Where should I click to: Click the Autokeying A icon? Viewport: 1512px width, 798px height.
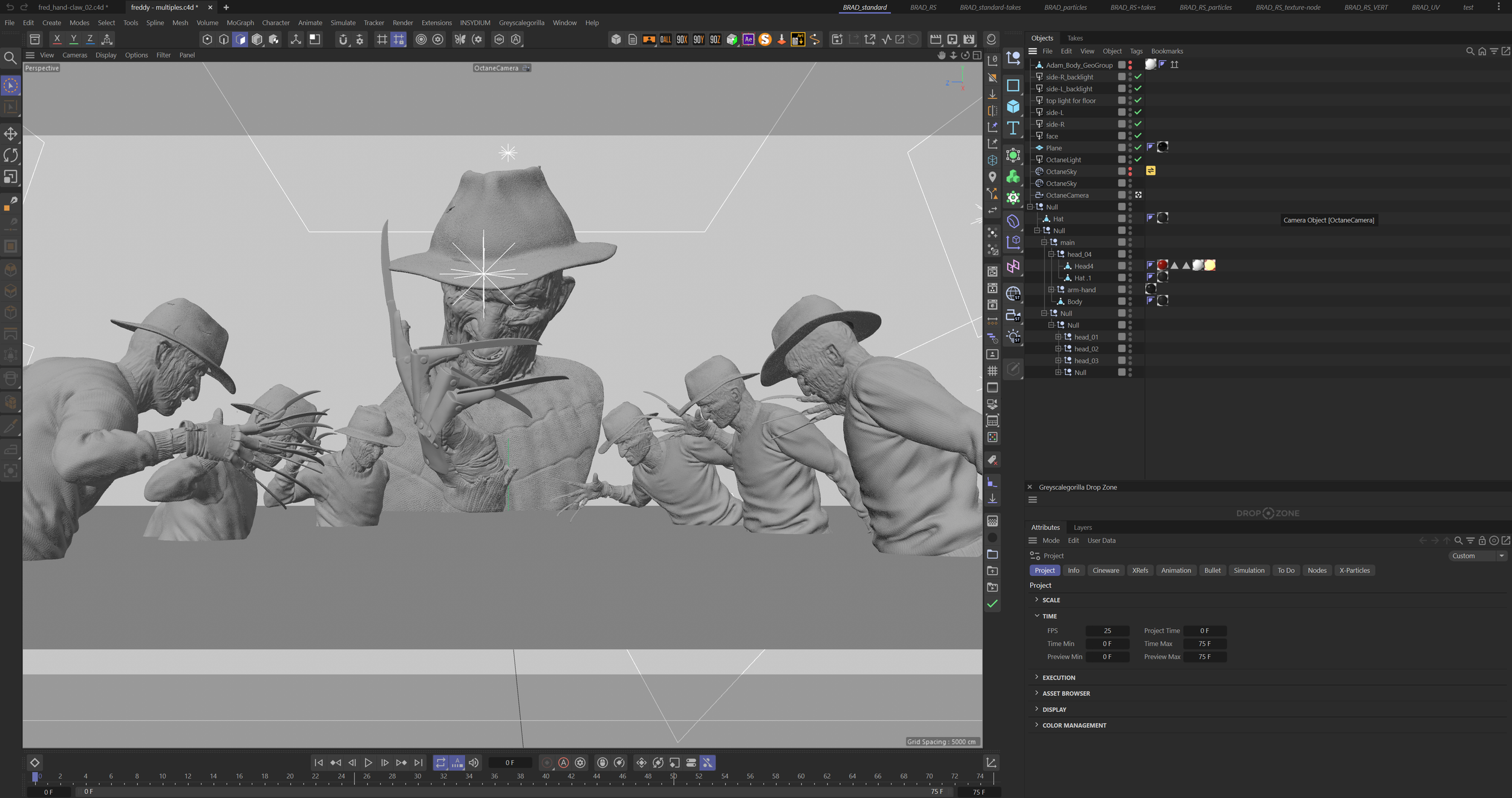(x=564, y=763)
